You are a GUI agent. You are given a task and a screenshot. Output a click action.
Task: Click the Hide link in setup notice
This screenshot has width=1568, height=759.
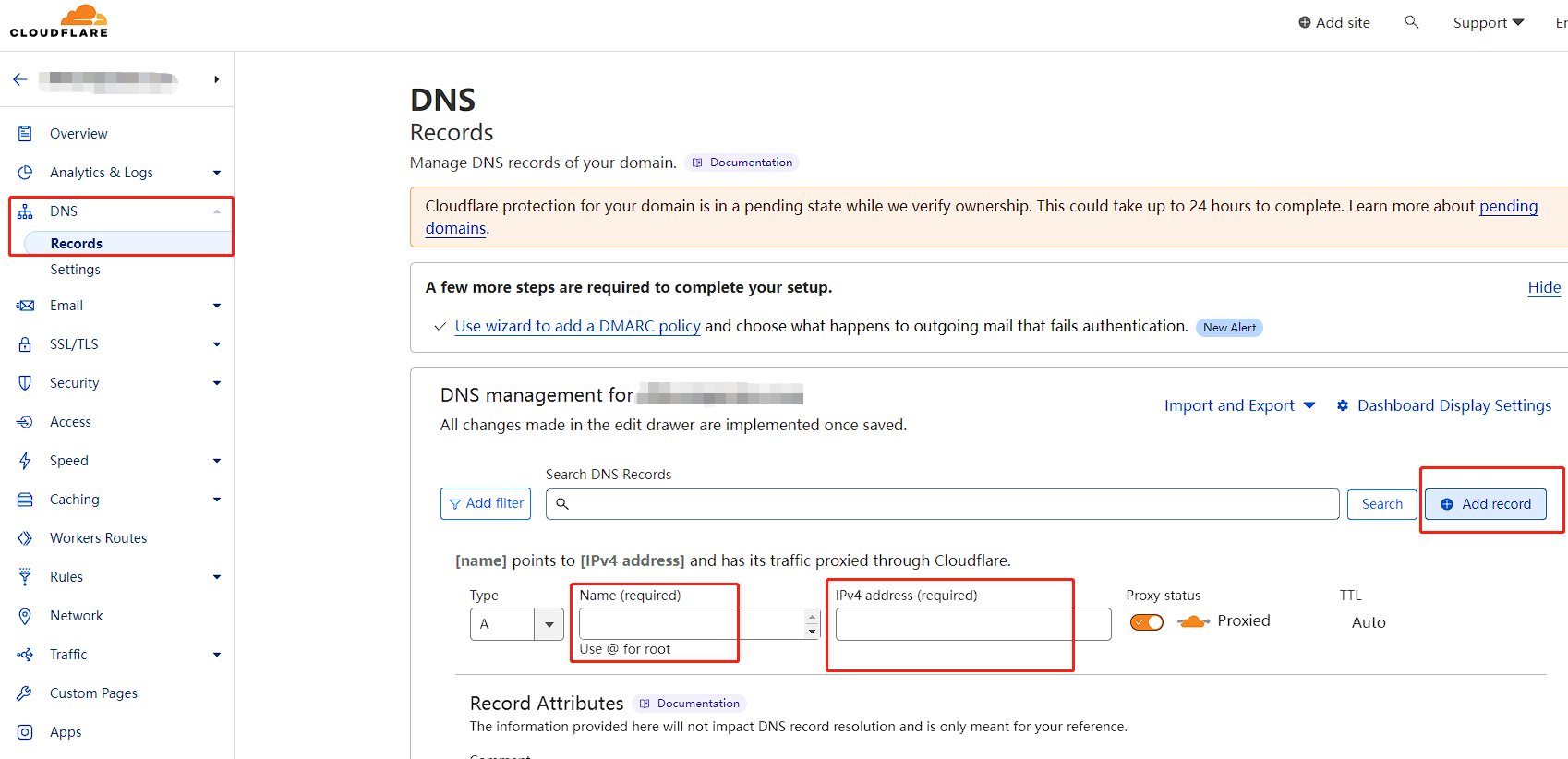[1544, 287]
